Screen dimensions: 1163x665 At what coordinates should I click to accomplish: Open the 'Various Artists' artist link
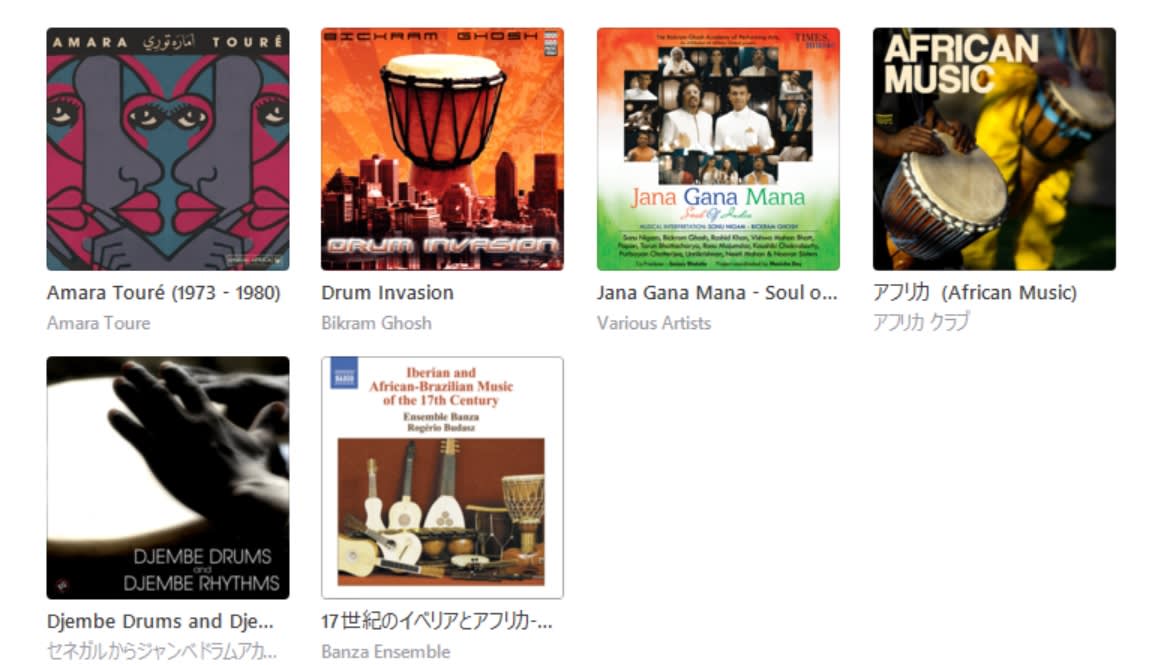click(x=653, y=323)
